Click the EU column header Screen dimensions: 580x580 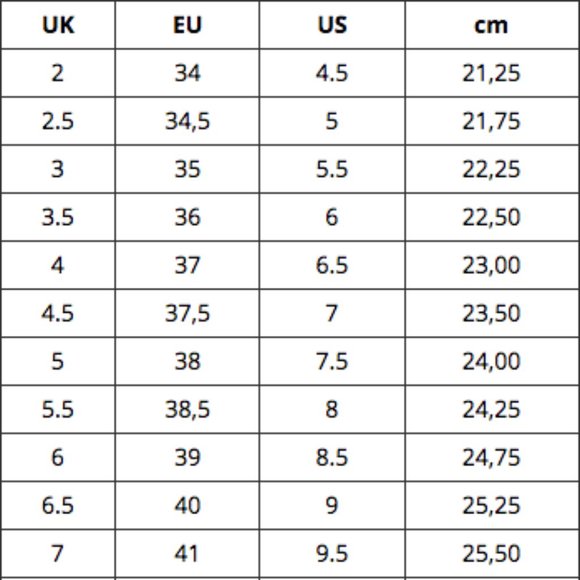pos(187,25)
